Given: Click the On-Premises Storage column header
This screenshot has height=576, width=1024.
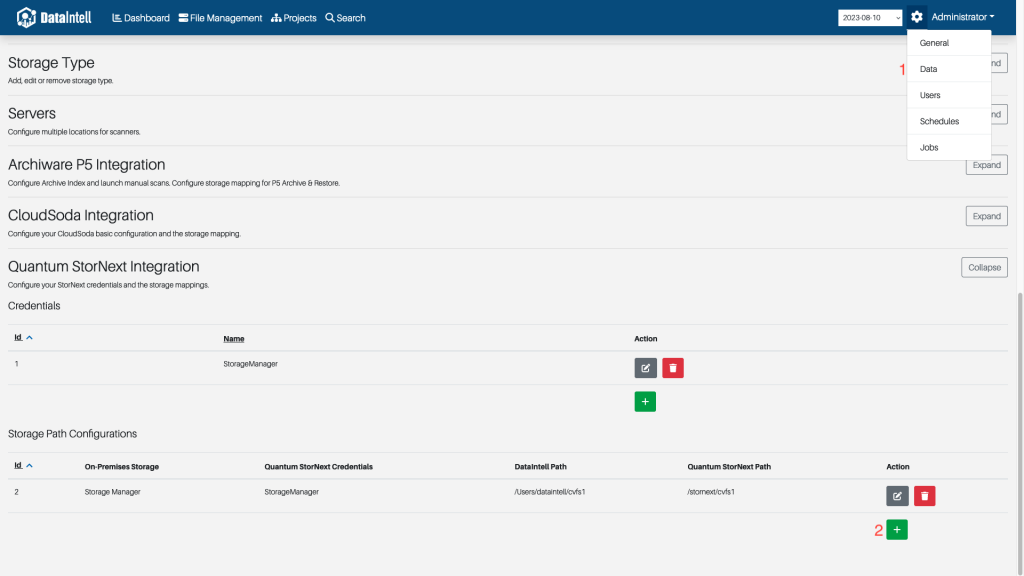Looking at the screenshot, I should pyautogui.click(x=121, y=467).
